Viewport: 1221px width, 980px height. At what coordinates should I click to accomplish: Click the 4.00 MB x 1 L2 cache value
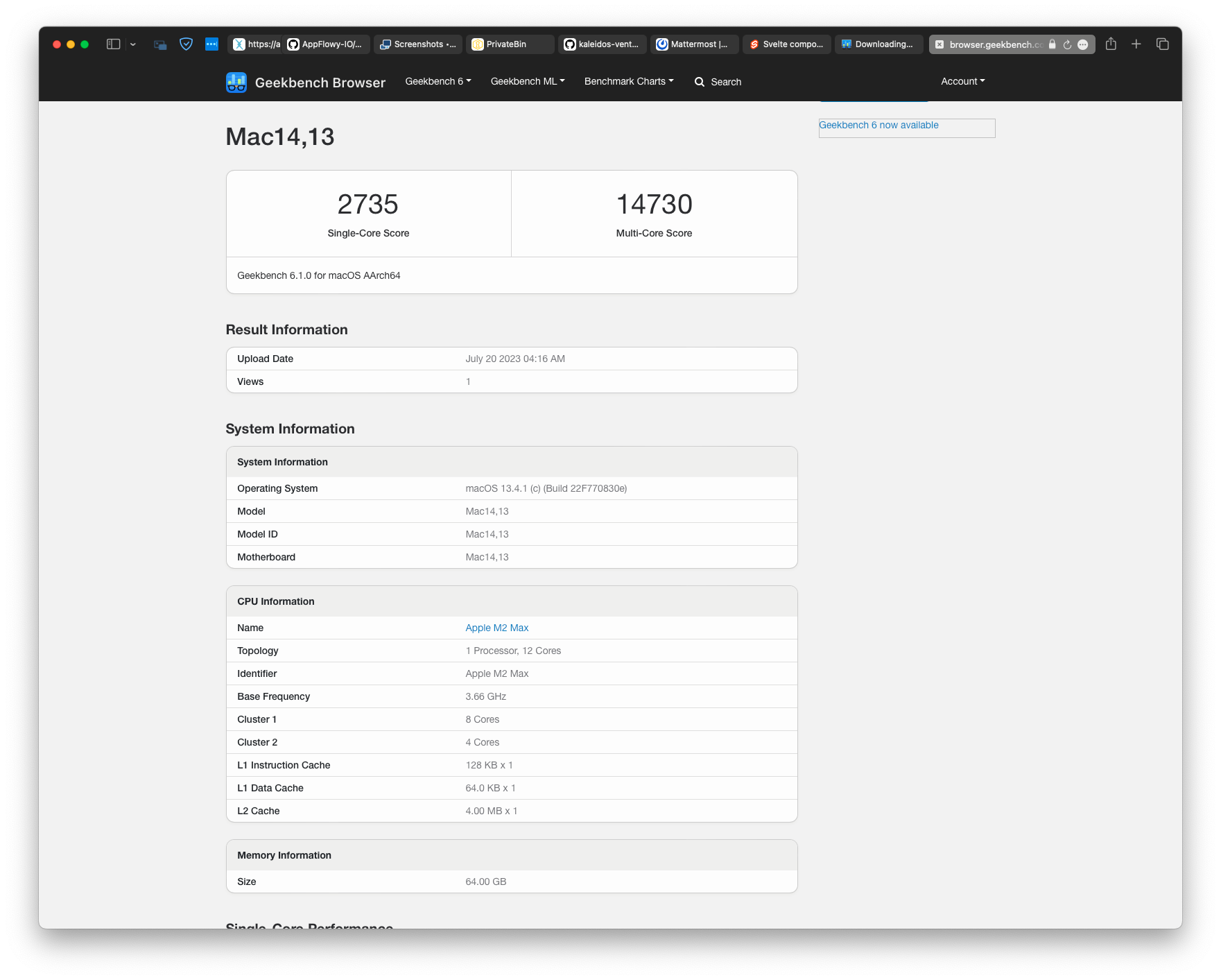click(x=492, y=811)
